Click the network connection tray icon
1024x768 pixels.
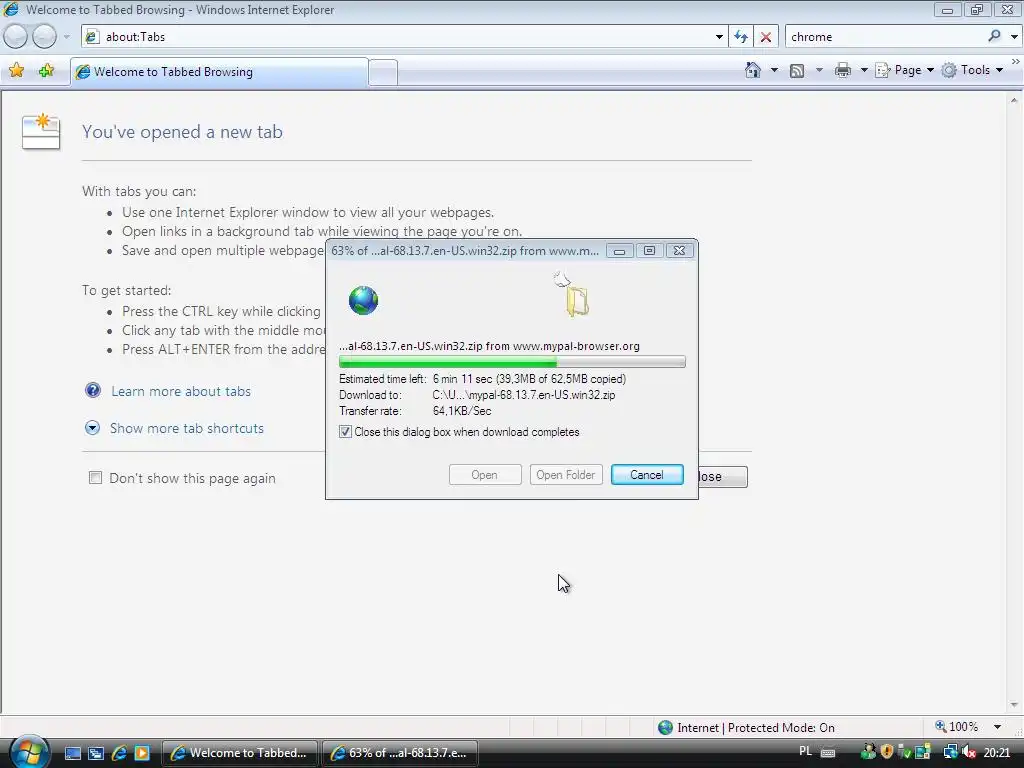point(950,752)
